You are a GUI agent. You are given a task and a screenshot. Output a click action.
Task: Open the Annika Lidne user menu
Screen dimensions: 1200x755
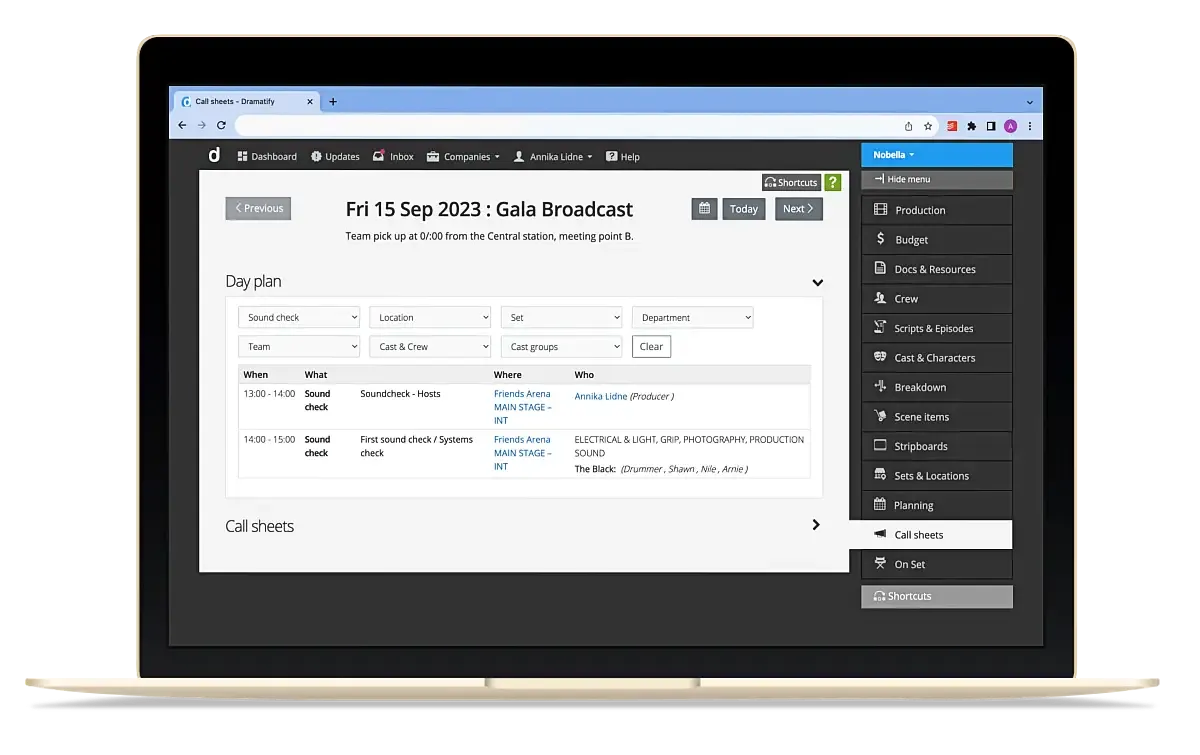(553, 157)
